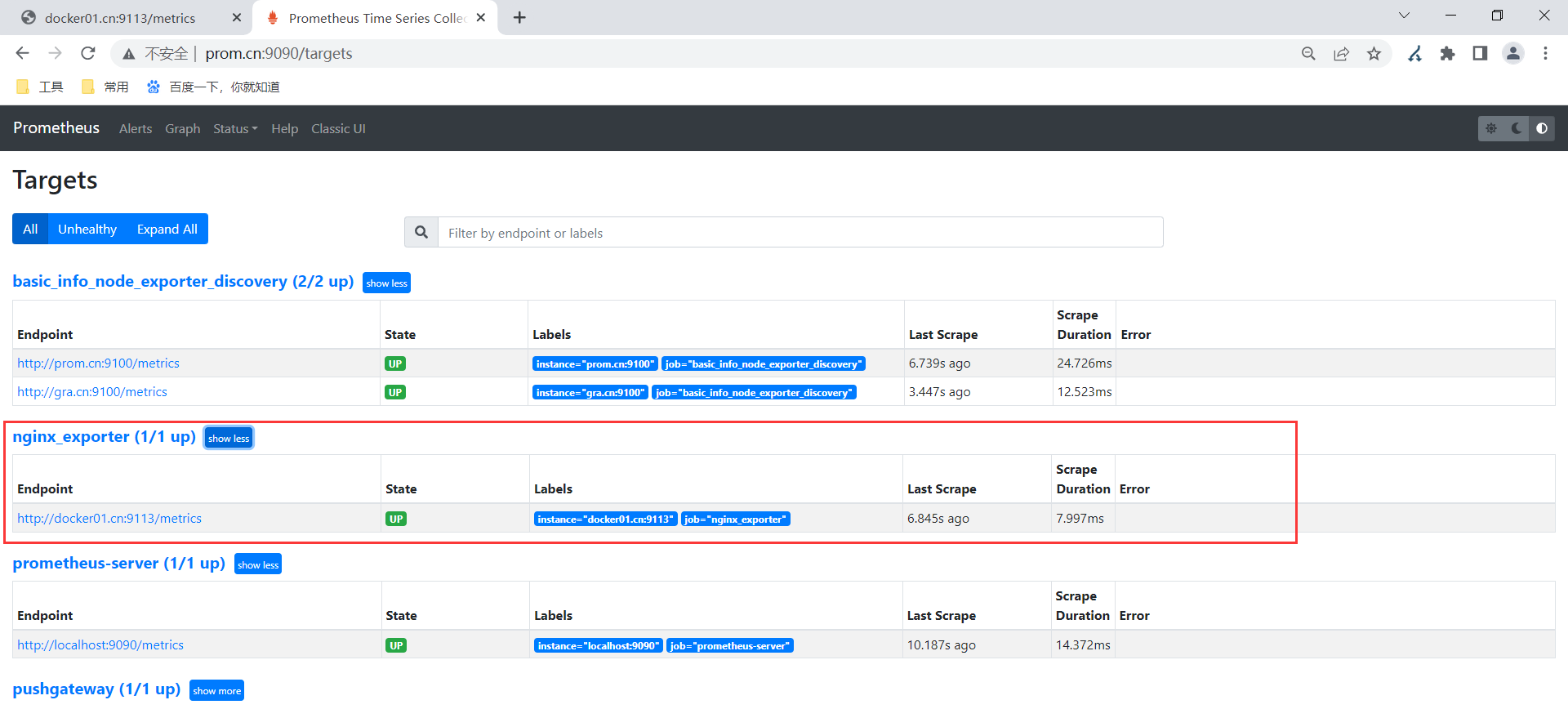Collapse prometheus-server group with show less
This screenshot has height=709, width=1568.
(258, 564)
